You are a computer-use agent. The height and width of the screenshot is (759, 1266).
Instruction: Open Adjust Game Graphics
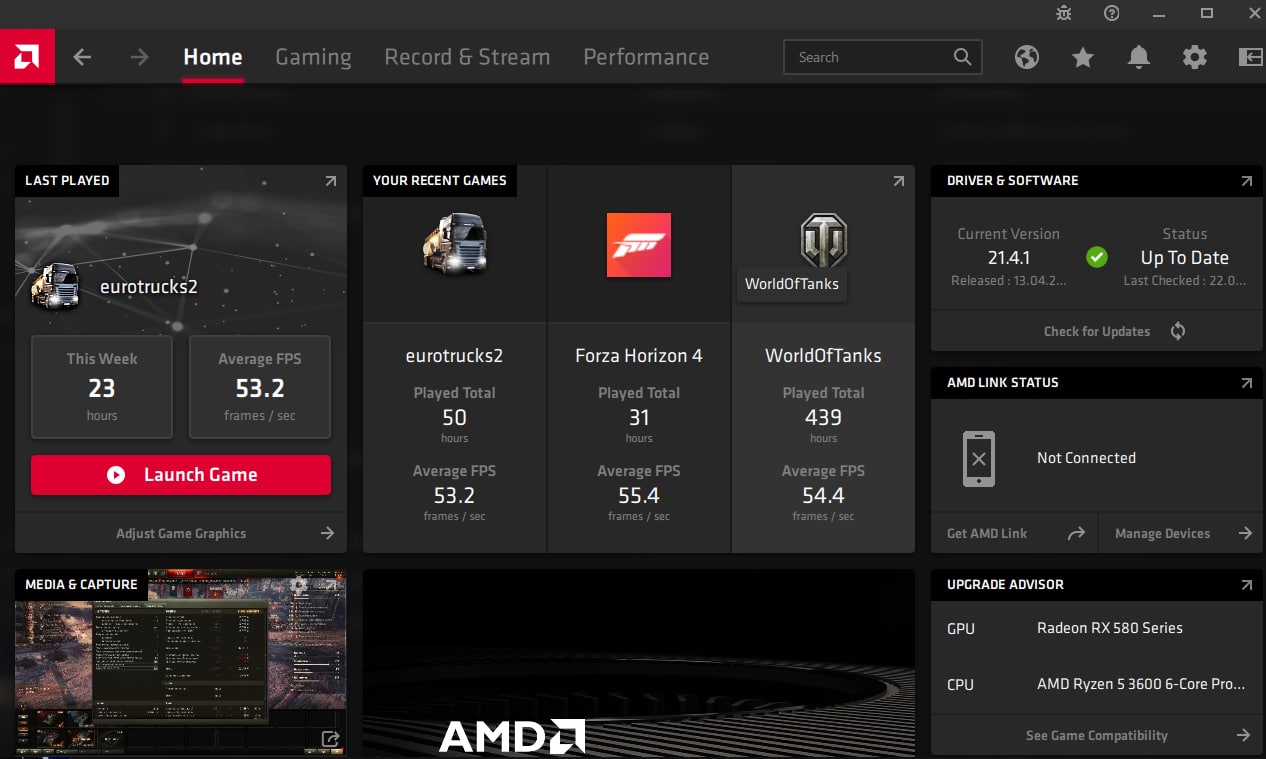coord(181,533)
